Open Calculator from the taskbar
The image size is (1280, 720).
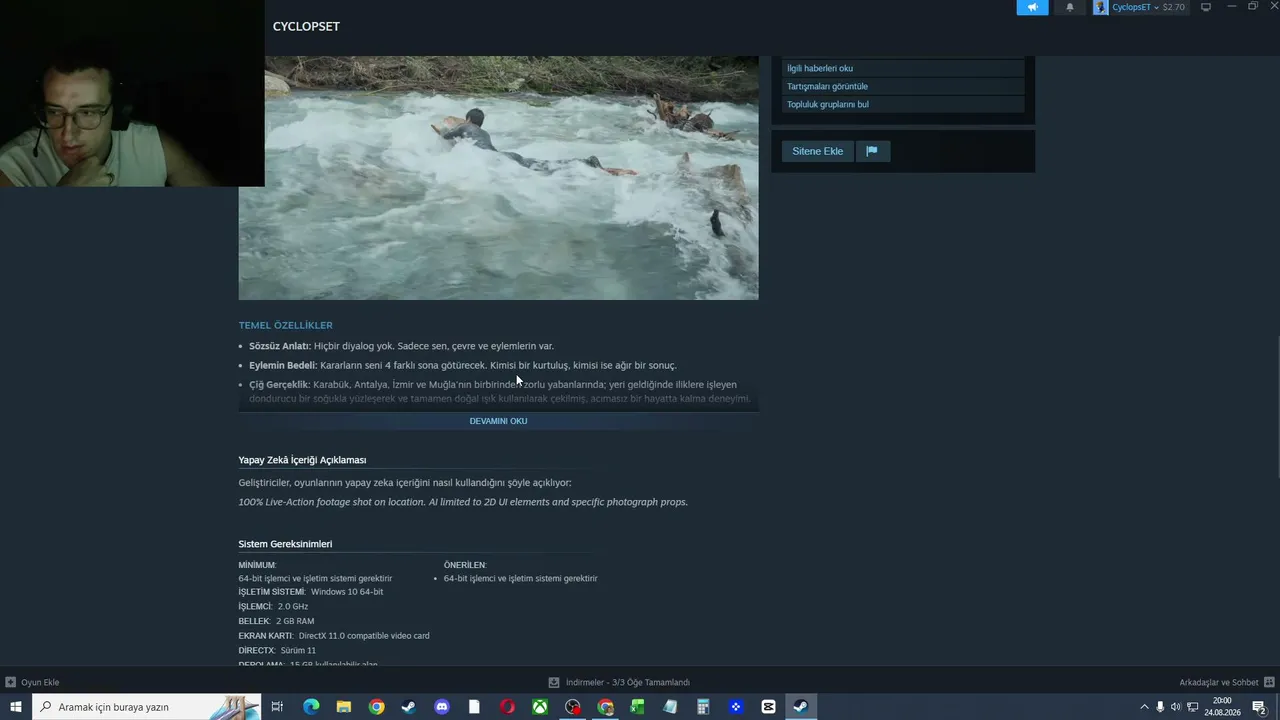point(703,707)
